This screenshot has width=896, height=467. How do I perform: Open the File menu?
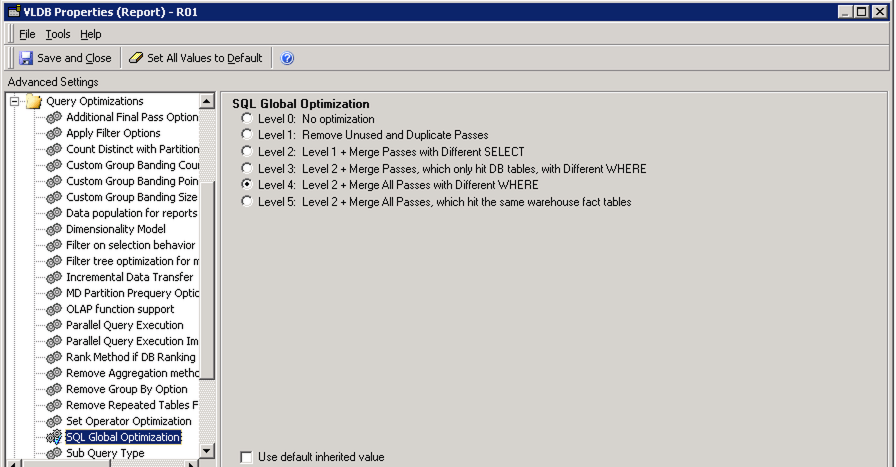(27, 34)
